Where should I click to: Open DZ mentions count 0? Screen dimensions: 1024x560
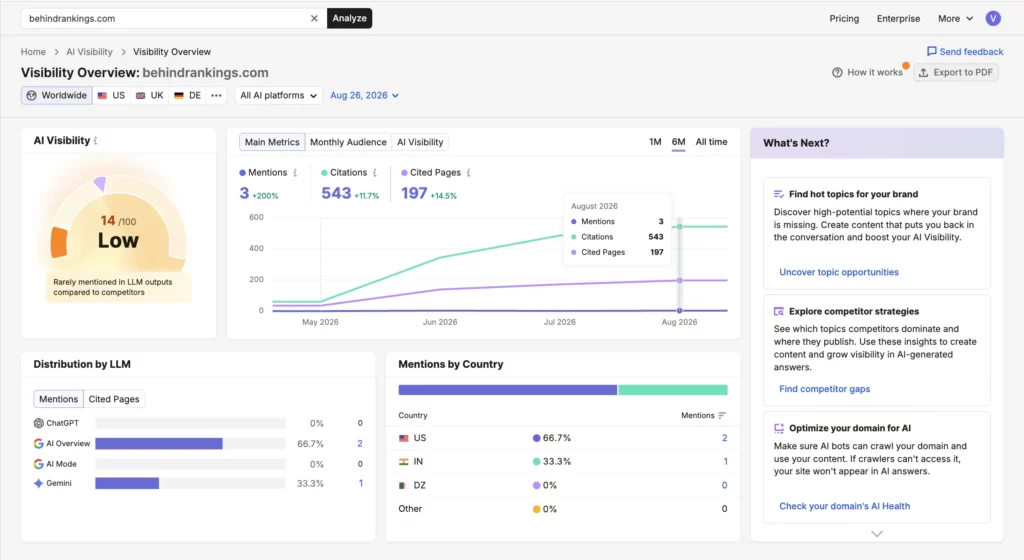pyautogui.click(x=724, y=485)
